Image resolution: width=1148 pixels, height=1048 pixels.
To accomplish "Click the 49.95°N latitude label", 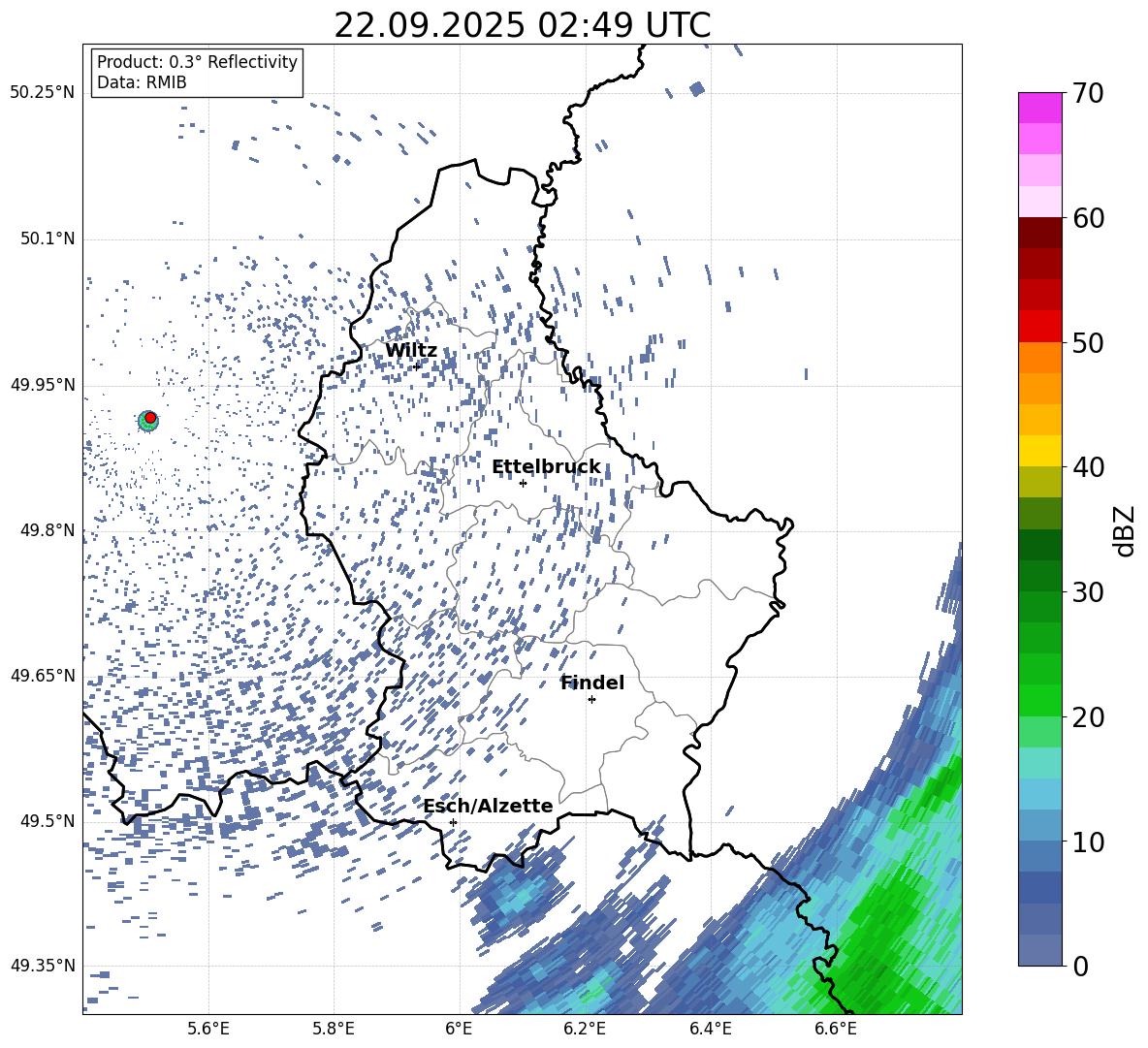I will tap(43, 385).
